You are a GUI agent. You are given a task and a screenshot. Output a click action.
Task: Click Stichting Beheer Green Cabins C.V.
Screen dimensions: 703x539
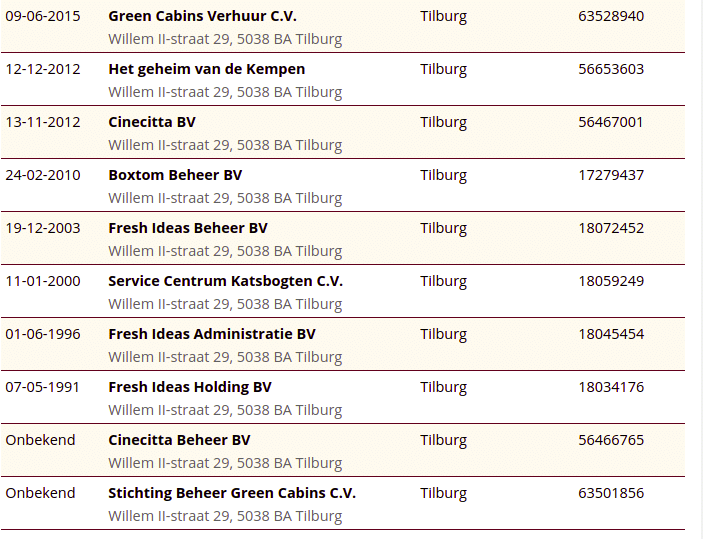232,493
